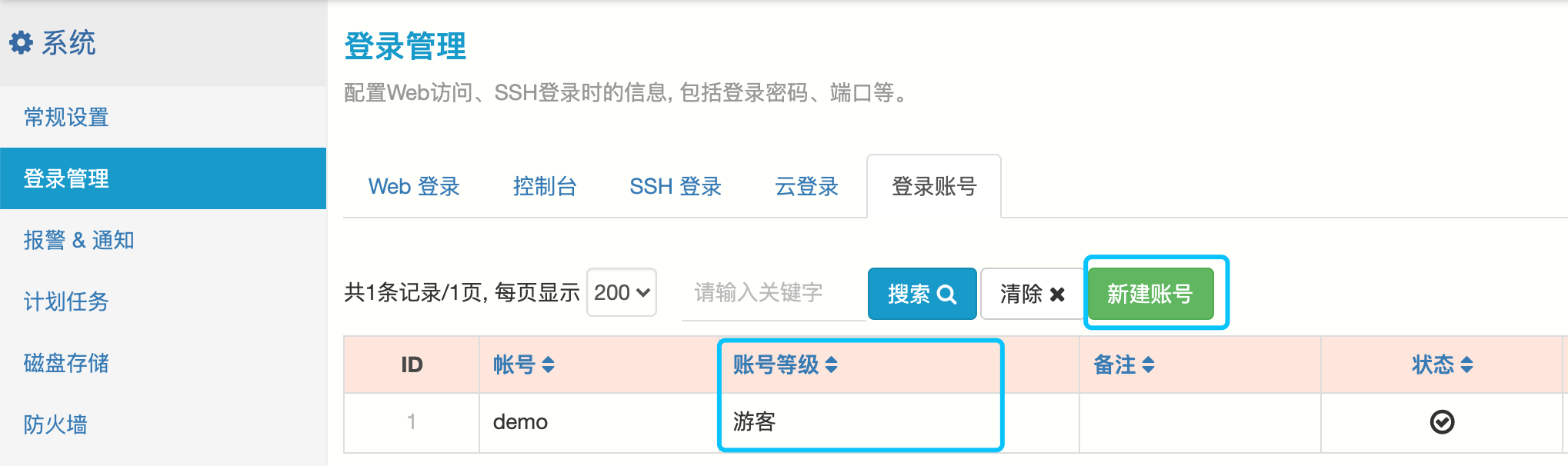The height and width of the screenshot is (466, 1568).
Task: Click the green 新建账号 button
Action: 1150,293
